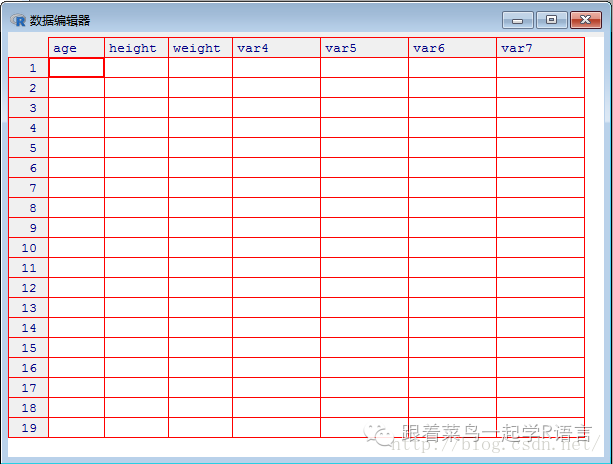
Task: Select row header 4
Action: 29,127
